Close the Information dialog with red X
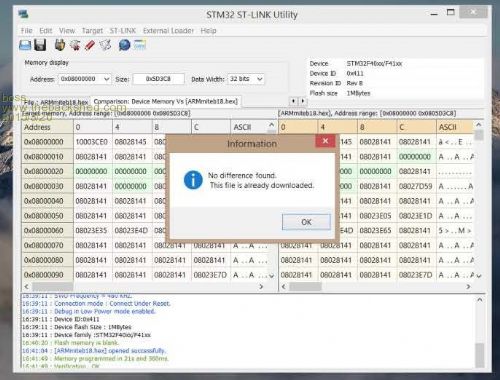This screenshot has height=380, width=500. pos(325,141)
